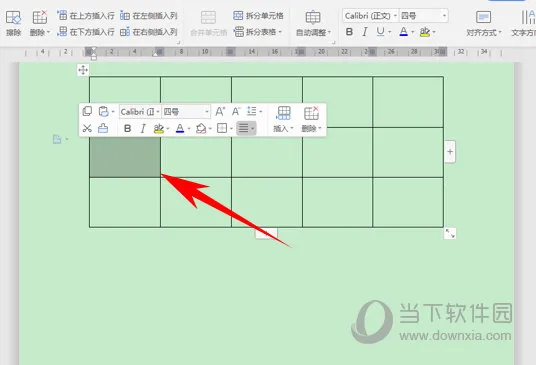Screen dimensions: 536x365
Task: Open the Alignment (对齐方式) menu
Action: pyautogui.click(x=484, y=23)
